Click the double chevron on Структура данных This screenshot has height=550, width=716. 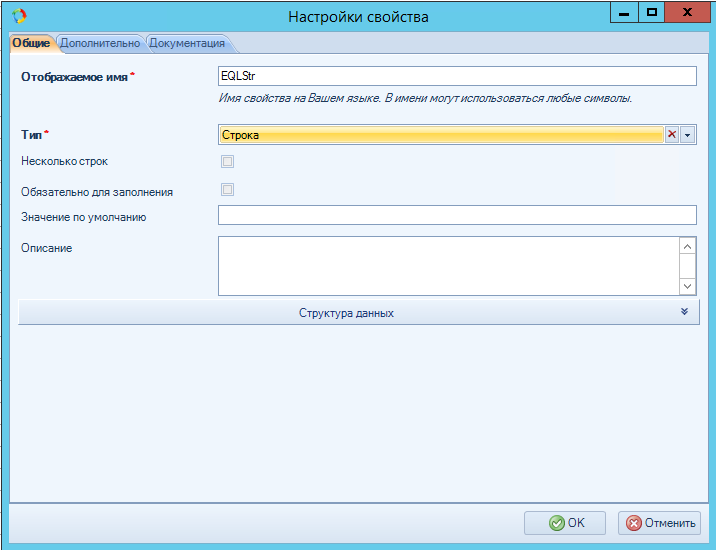click(685, 312)
